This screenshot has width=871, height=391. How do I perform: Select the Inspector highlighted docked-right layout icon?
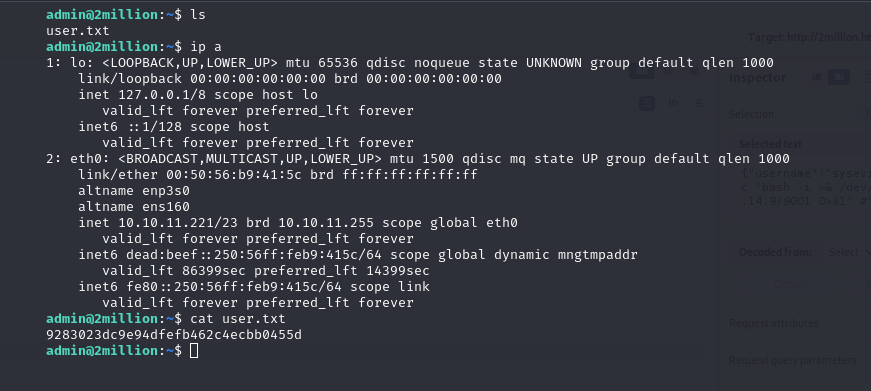tap(839, 77)
